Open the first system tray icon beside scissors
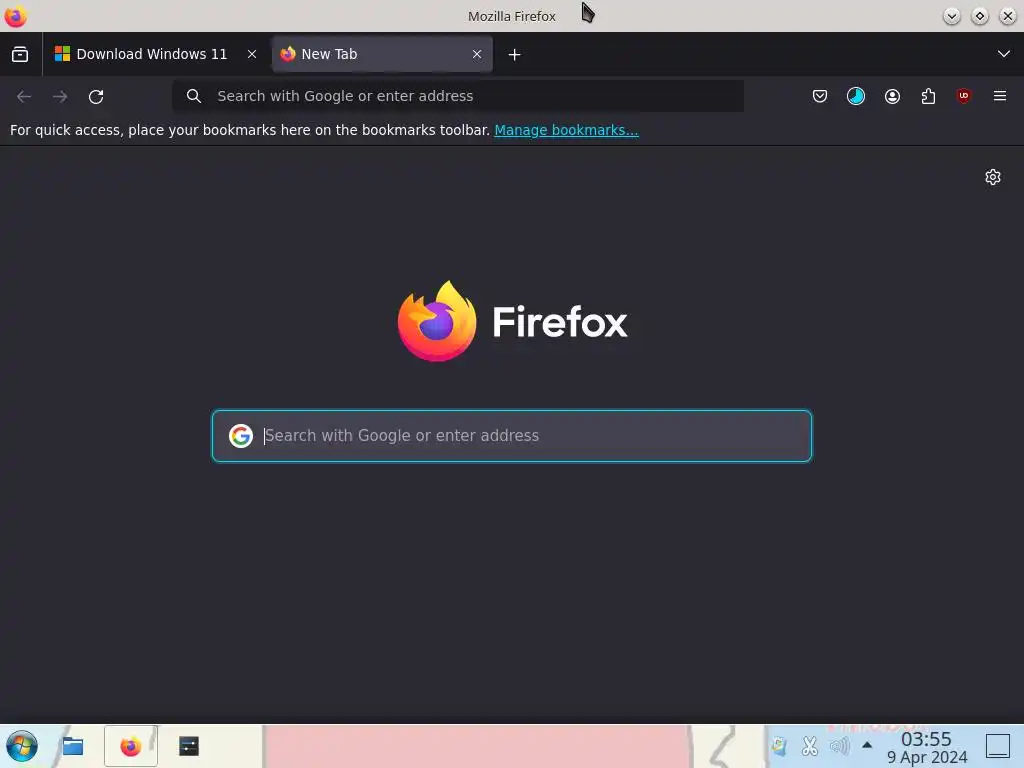 pyautogui.click(x=778, y=745)
